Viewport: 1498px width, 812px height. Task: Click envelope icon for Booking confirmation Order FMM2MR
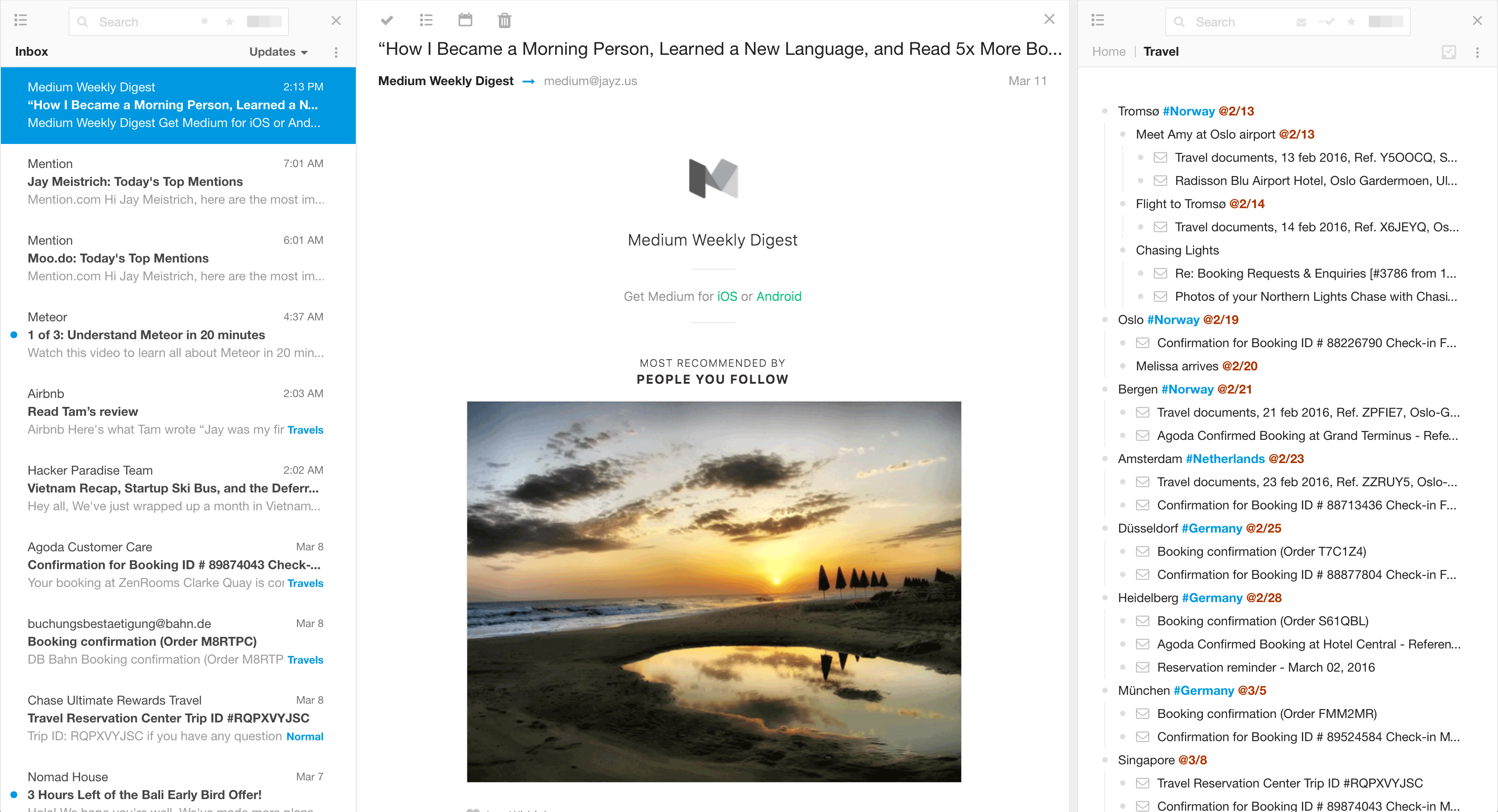point(1142,714)
